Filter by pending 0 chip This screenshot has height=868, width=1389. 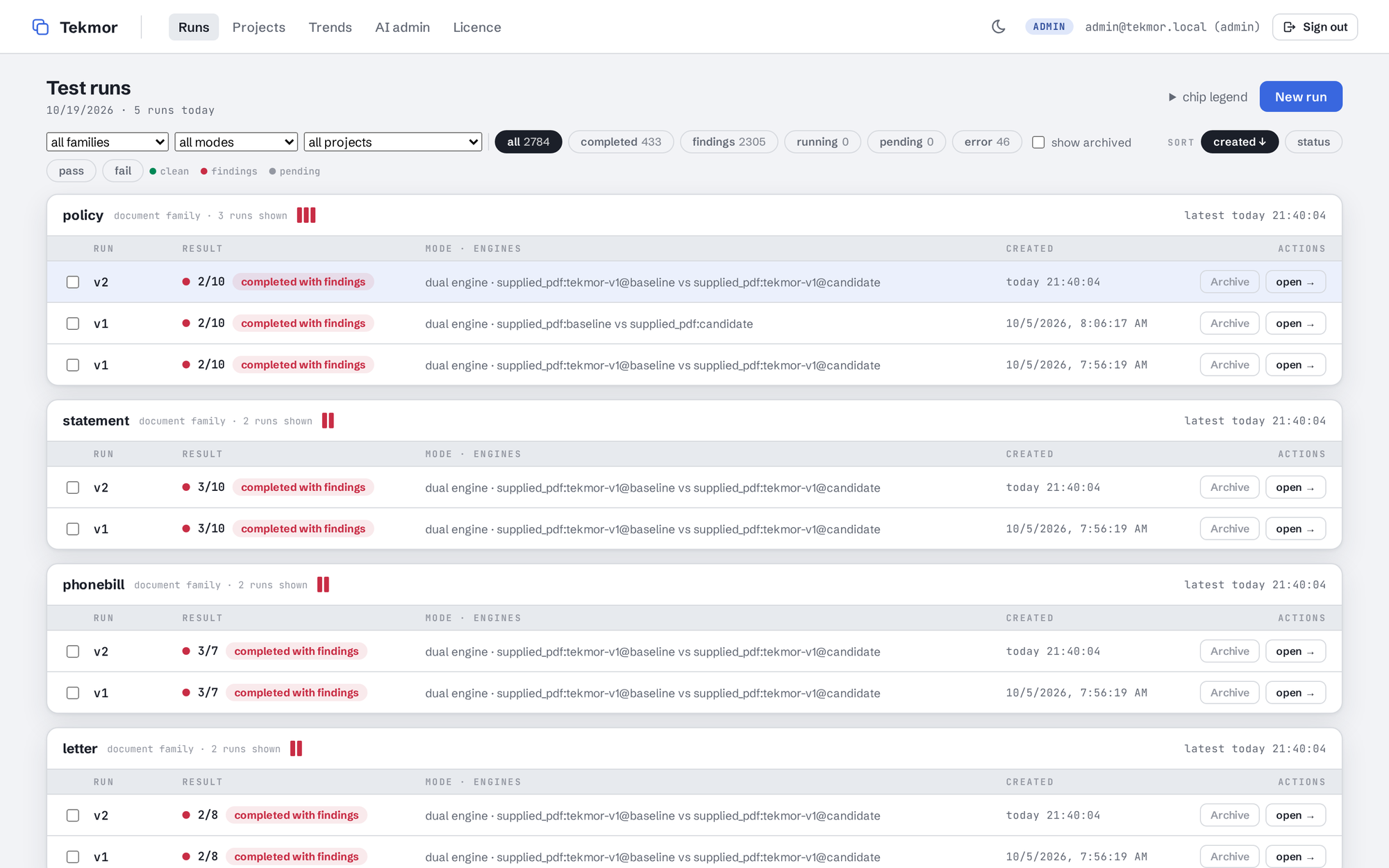click(x=906, y=142)
